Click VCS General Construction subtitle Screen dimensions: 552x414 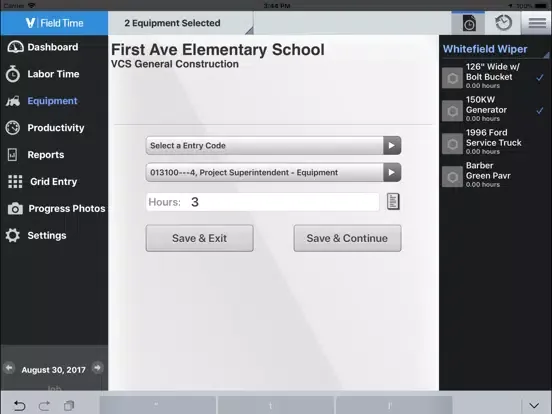click(175, 64)
